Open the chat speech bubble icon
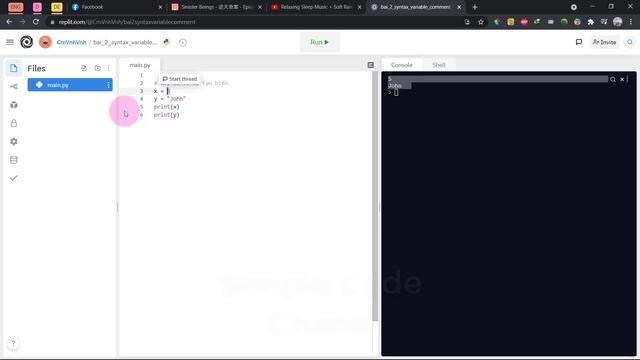The height and width of the screenshot is (360, 640). (x=579, y=42)
